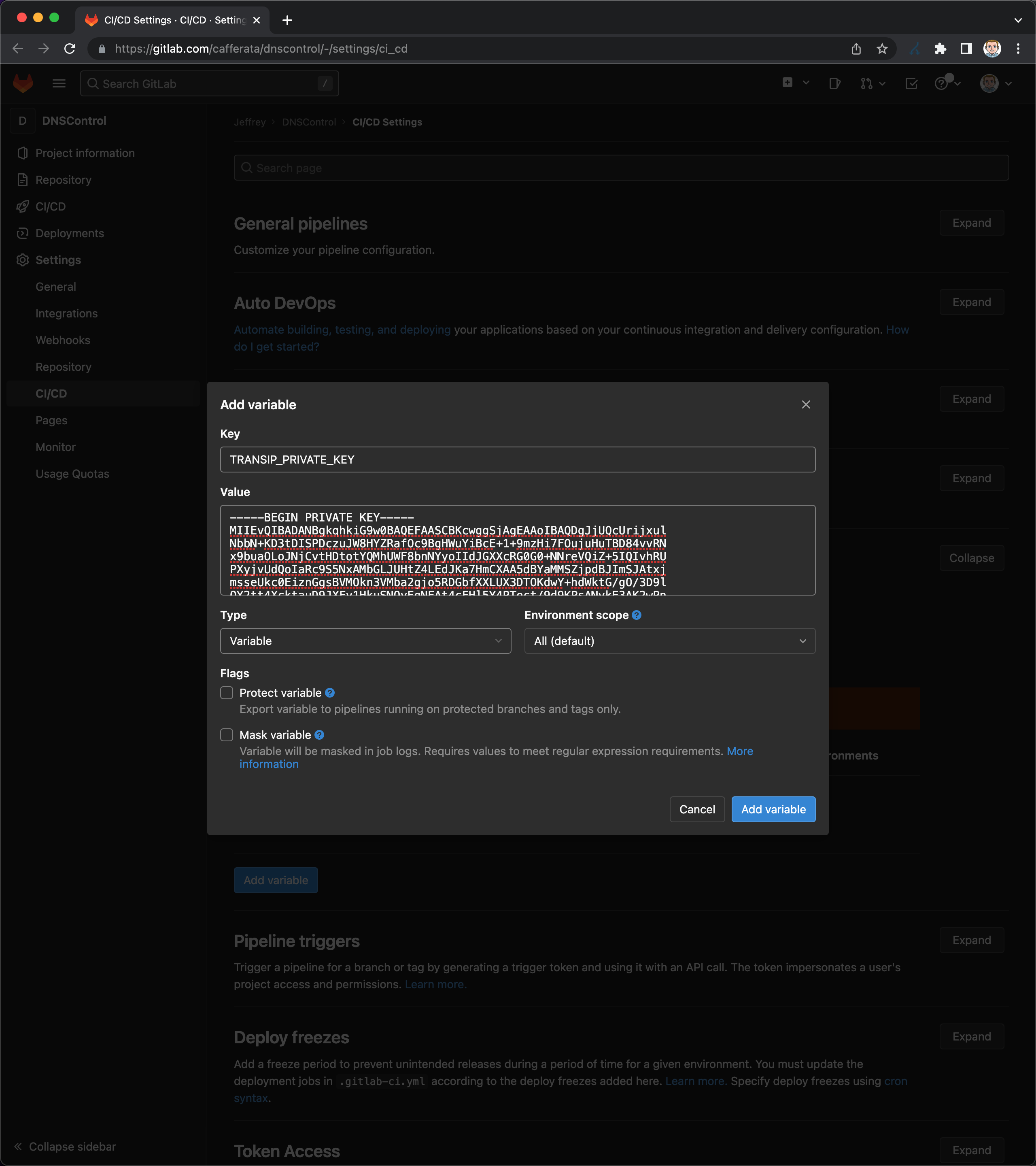The height and width of the screenshot is (1166, 1036).
Task: Click the Cancel button
Action: [x=697, y=809]
